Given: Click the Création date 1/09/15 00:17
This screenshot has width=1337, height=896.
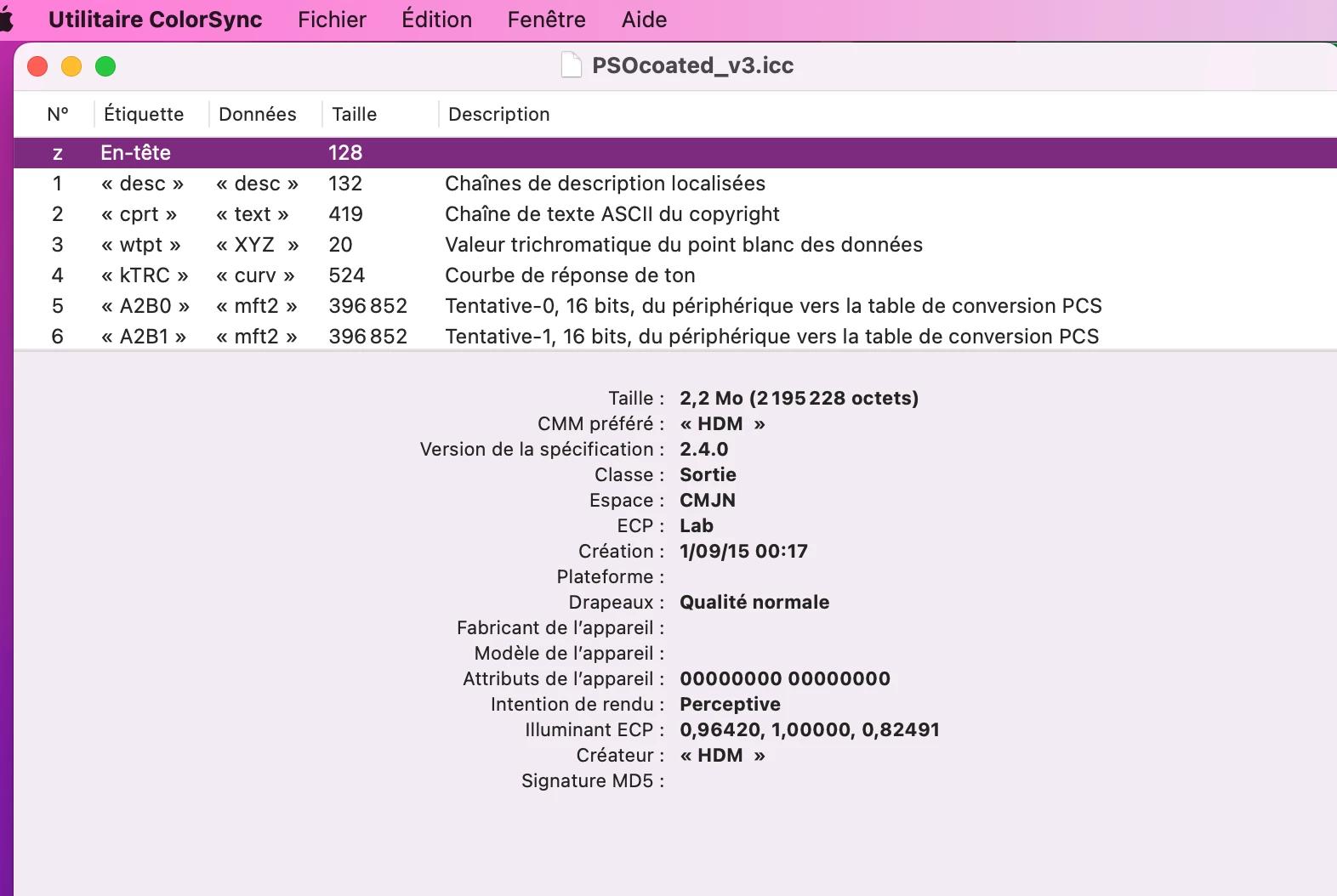Looking at the screenshot, I should point(744,552).
